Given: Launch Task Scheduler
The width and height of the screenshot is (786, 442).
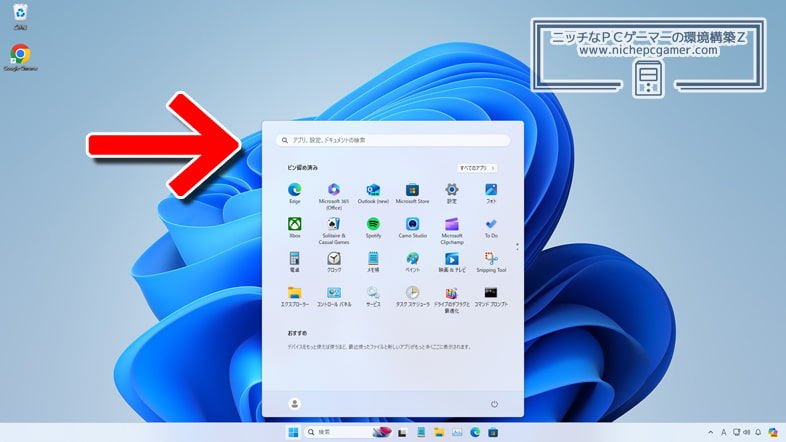Looking at the screenshot, I should 412,296.
